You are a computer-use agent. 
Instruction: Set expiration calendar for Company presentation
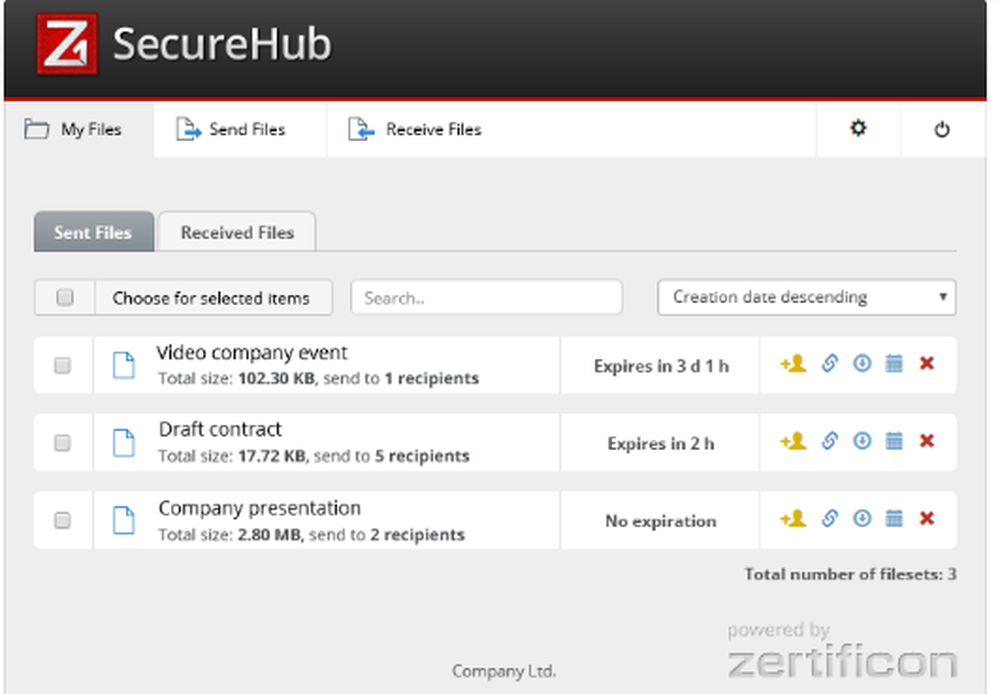(894, 518)
